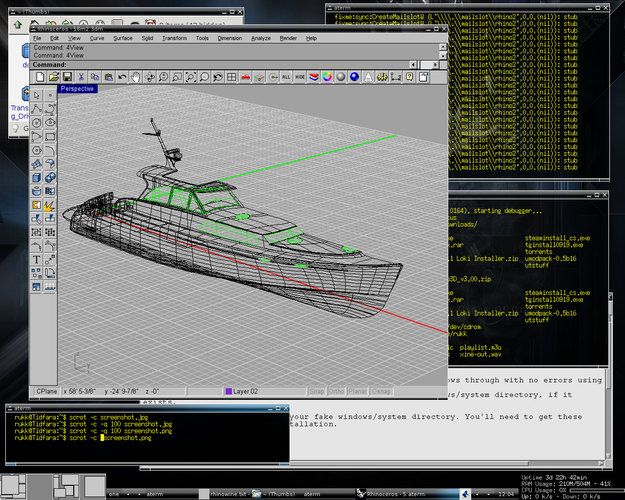The width and height of the screenshot is (625, 500).
Task: Select the Pan hand tool
Action: pyautogui.click(x=136, y=77)
